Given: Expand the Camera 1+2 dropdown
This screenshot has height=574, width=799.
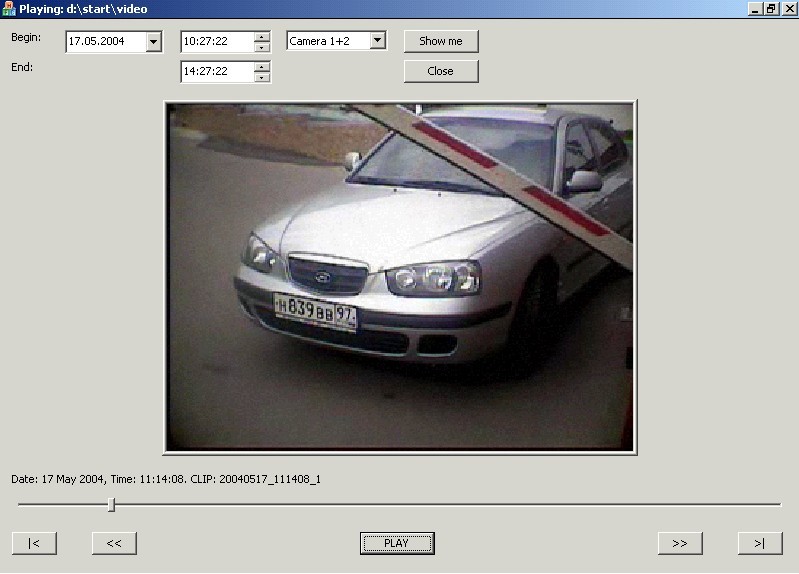Looking at the screenshot, I should (x=378, y=40).
